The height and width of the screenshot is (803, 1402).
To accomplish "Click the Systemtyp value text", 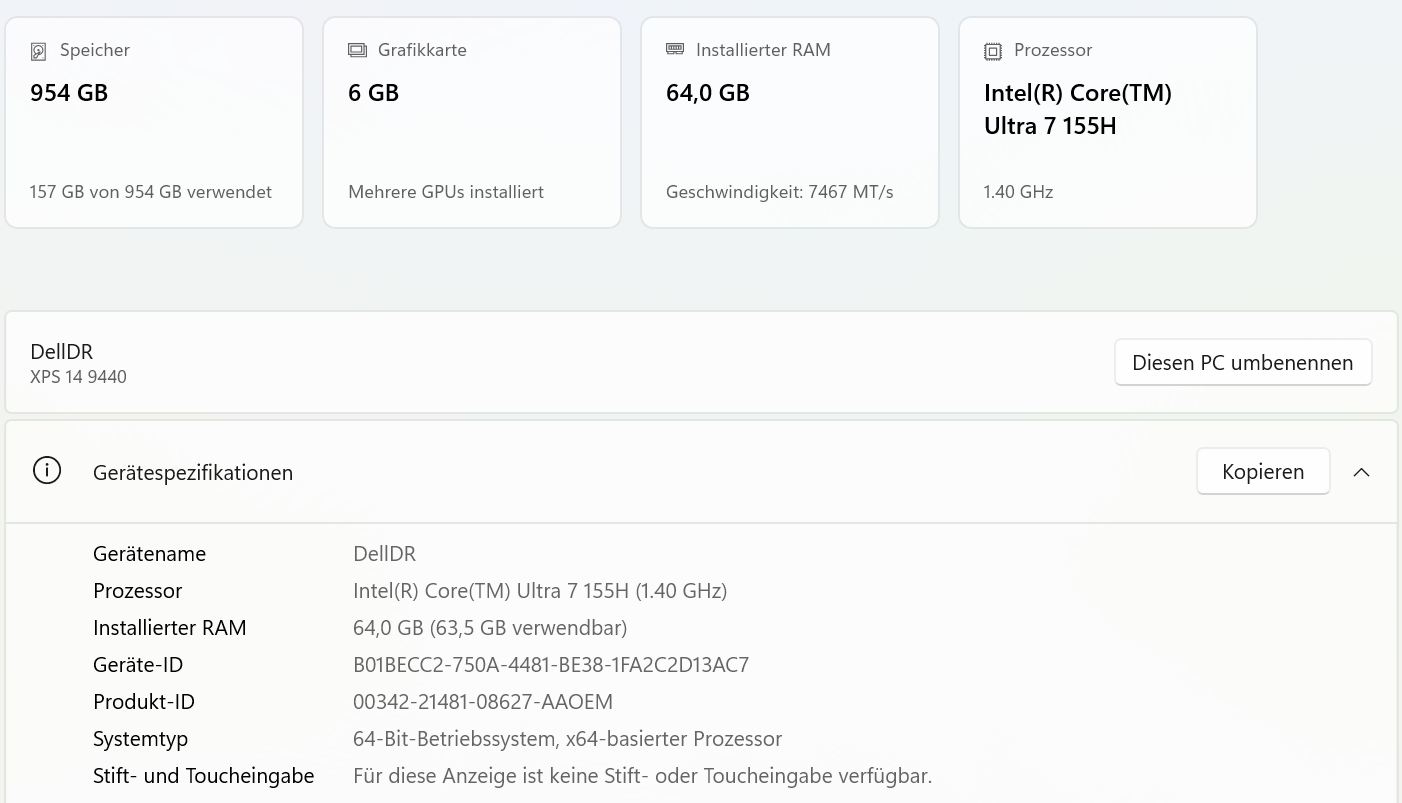I will [x=567, y=739].
